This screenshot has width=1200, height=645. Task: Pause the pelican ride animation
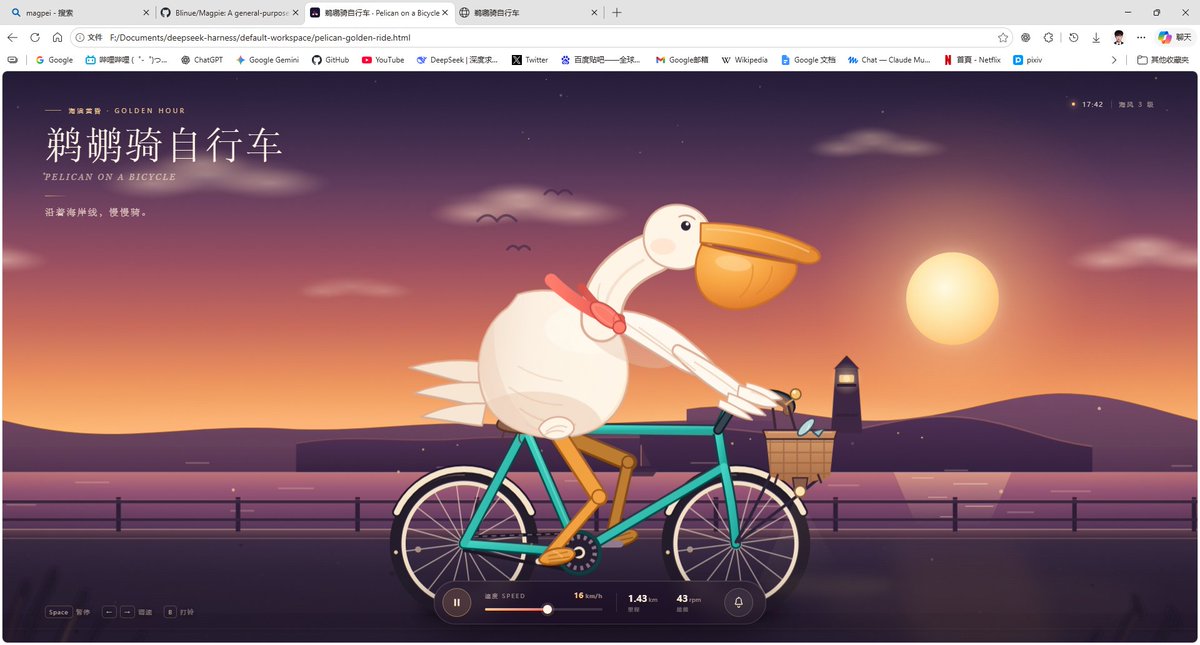456,602
